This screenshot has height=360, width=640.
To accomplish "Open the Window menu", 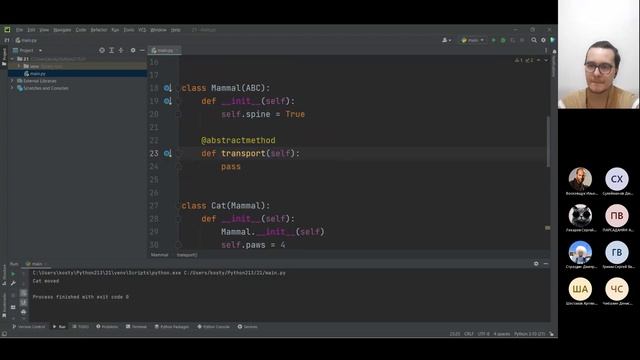I will 158,30.
